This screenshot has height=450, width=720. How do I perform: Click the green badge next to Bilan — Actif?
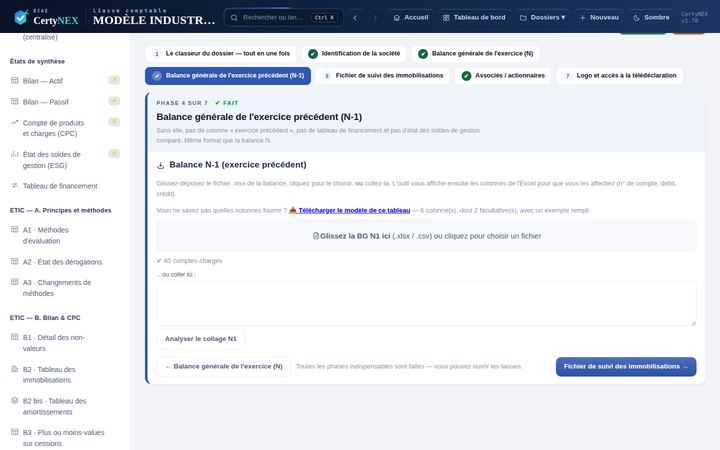114,80
